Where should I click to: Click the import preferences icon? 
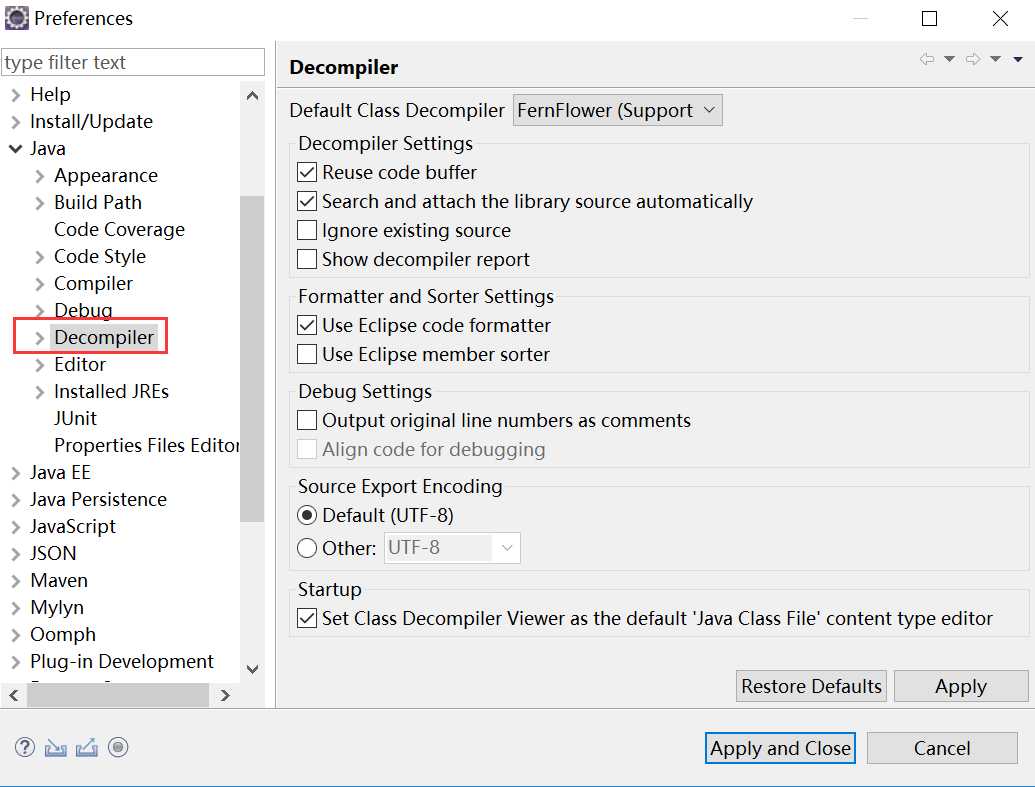click(x=56, y=747)
